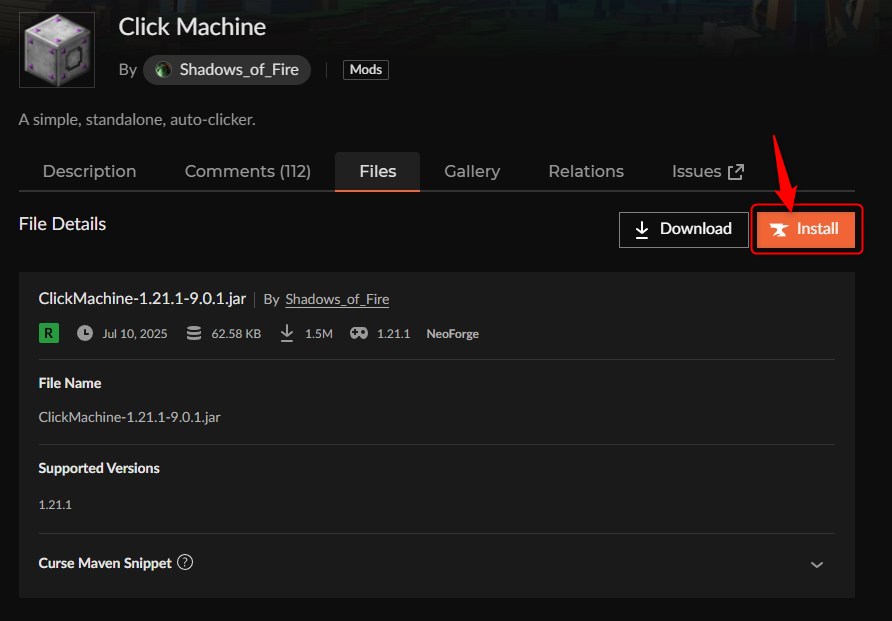This screenshot has height=621, width=892.
Task: Click the Download button
Action: [x=683, y=229]
